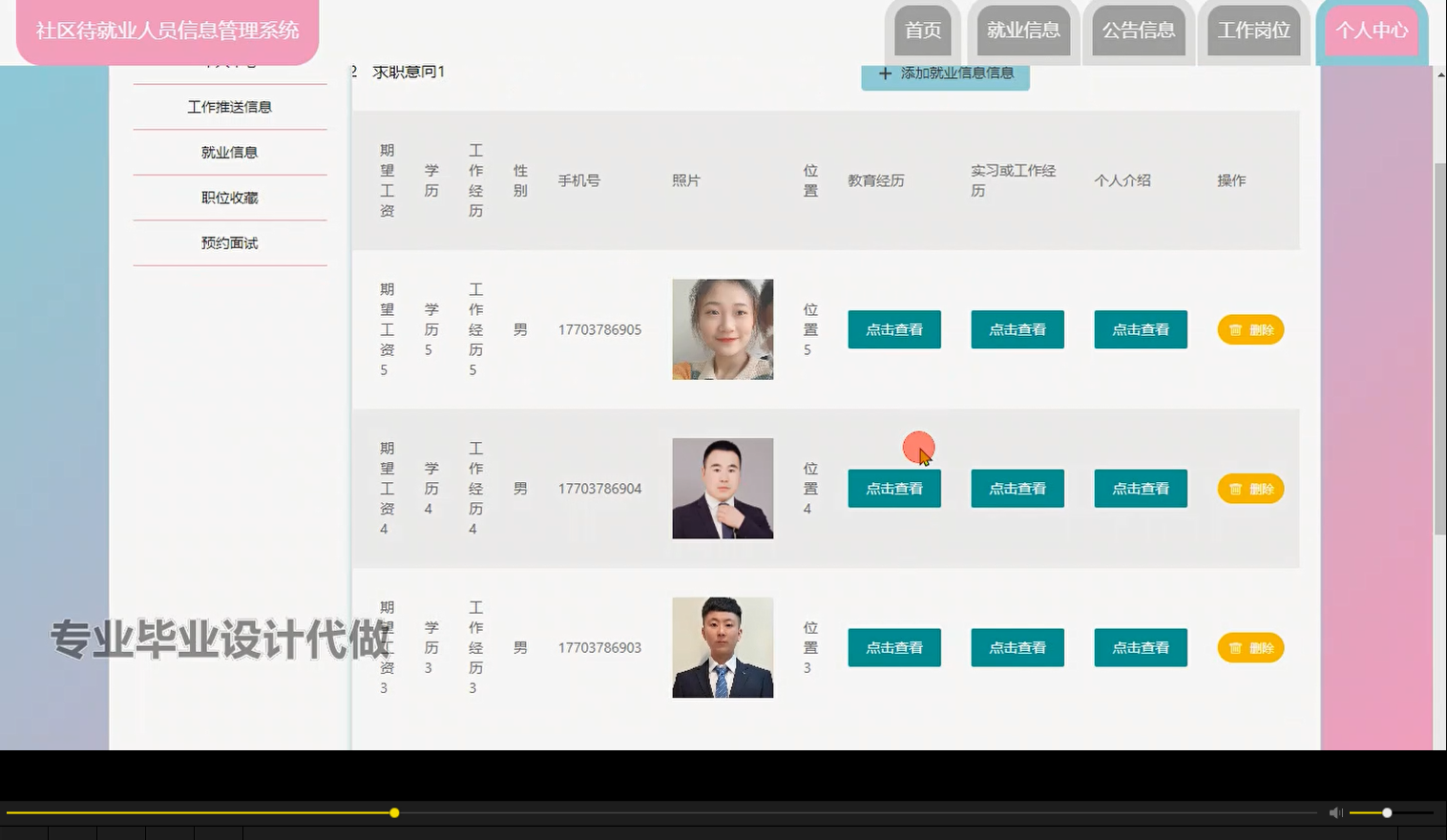The image size is (1447, 840).
Task: View 个人介绍 for phone 17703786903
Action: 1140,647
